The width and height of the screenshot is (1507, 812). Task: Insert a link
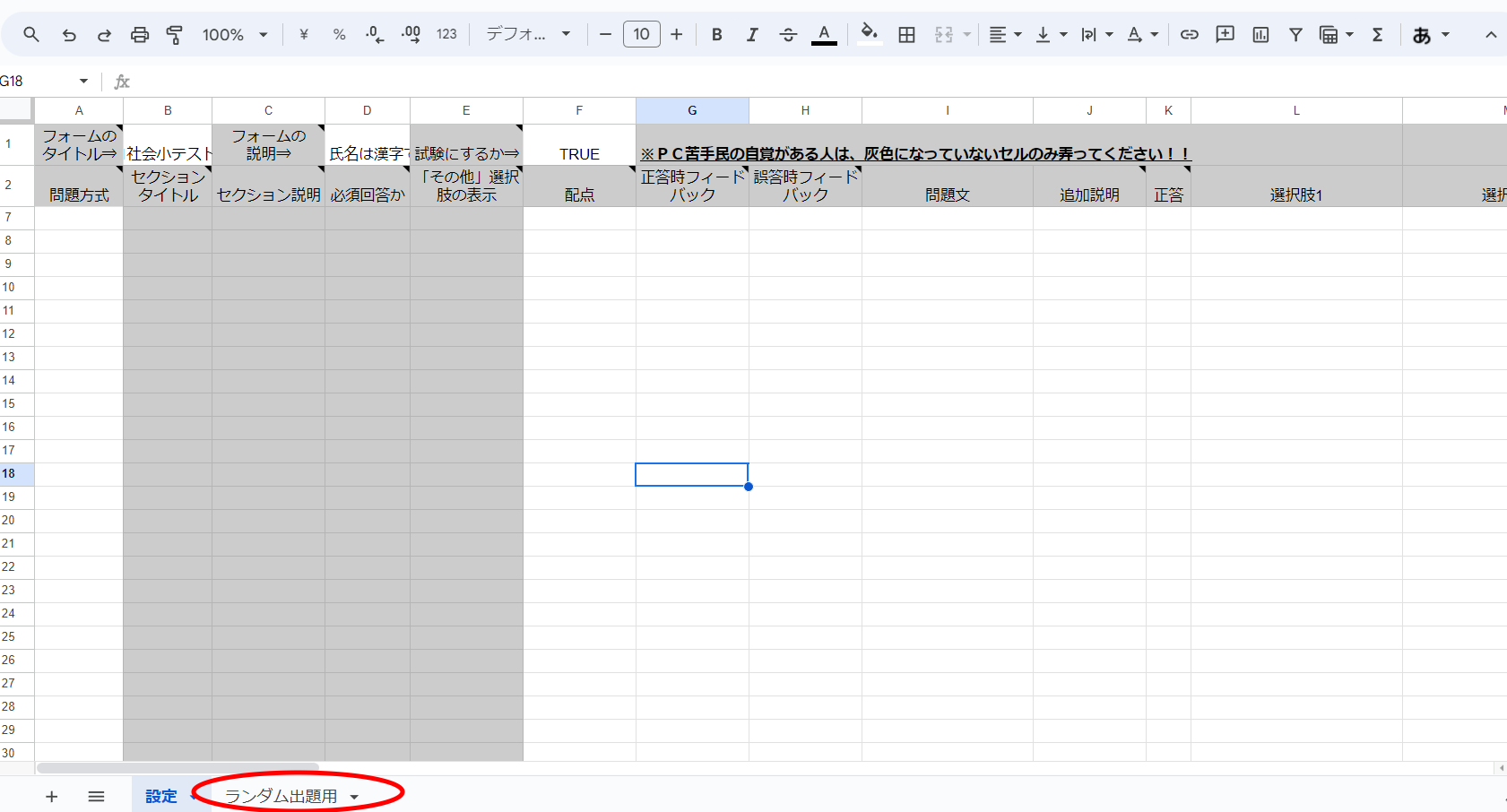coord(1190,34)
